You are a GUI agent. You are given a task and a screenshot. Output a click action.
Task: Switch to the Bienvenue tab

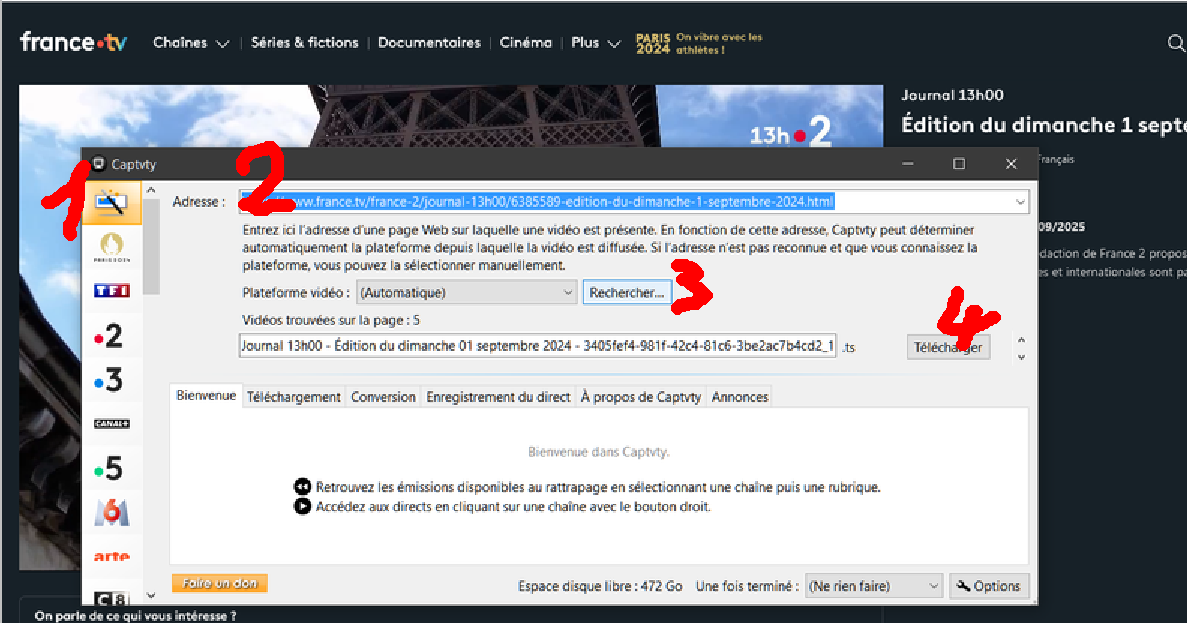click(x=206, y=395)
